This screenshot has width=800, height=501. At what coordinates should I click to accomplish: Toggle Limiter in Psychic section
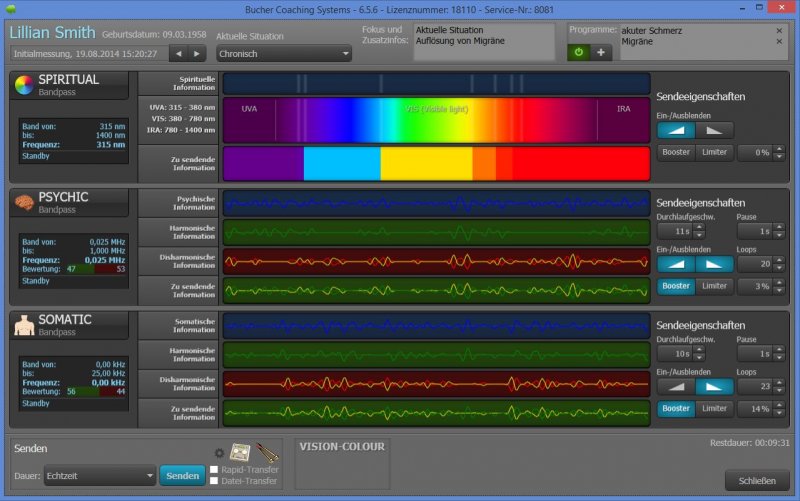[714, 286]
